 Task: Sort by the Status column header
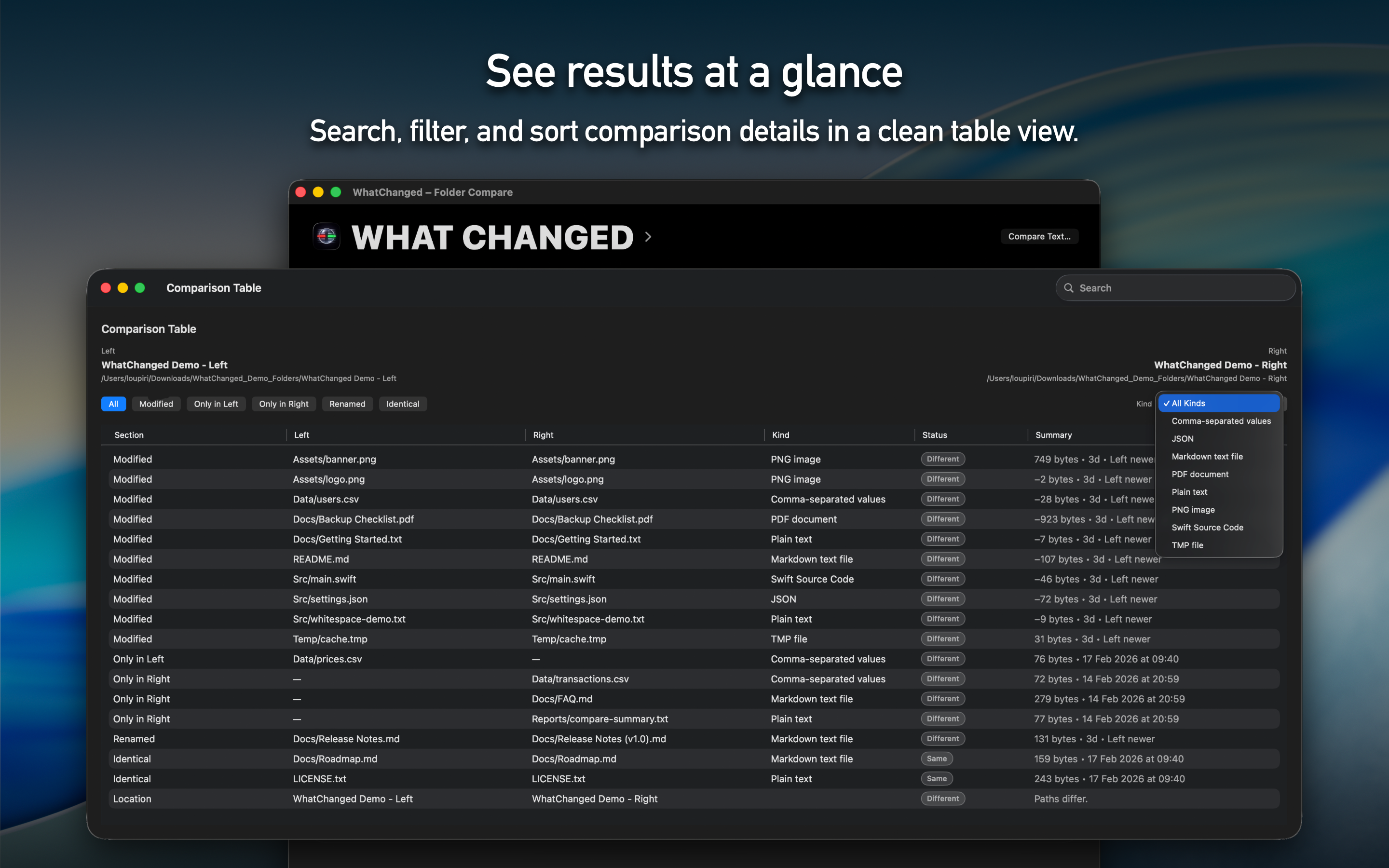(934, 434)
